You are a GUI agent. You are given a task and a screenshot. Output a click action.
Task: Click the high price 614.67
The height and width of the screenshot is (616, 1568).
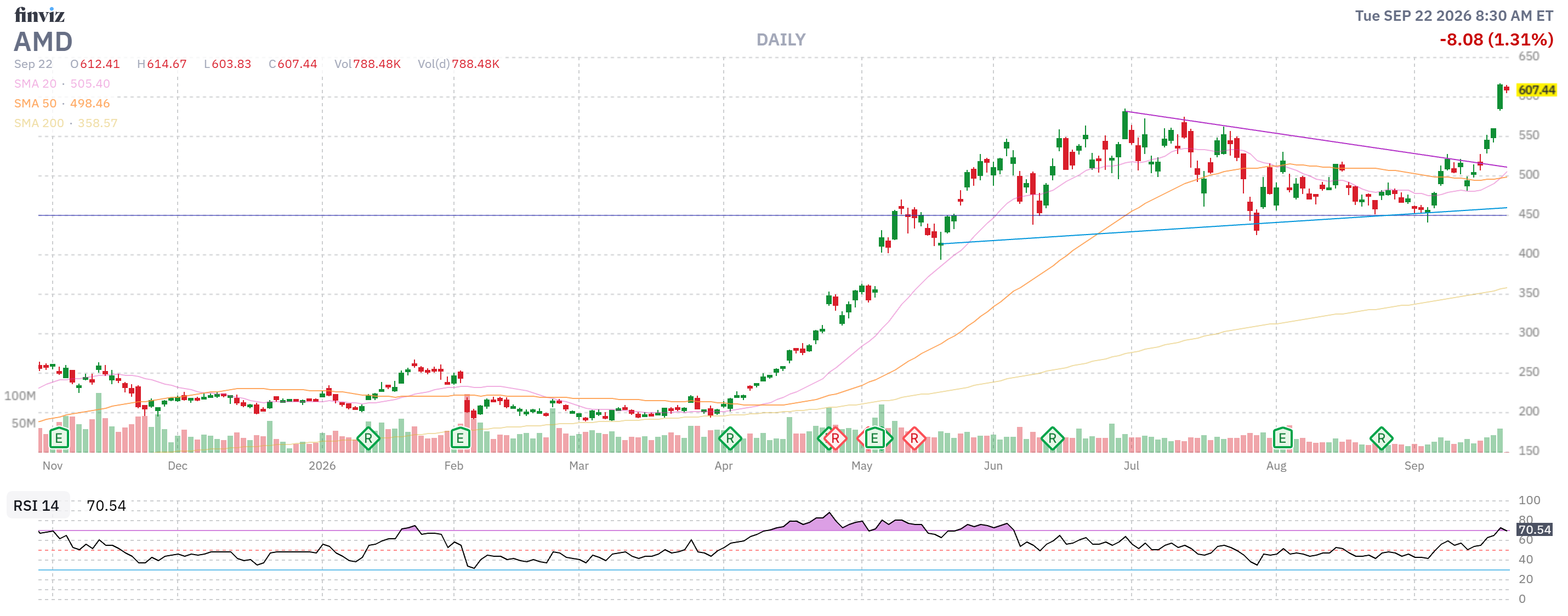(x=167, y=64)
